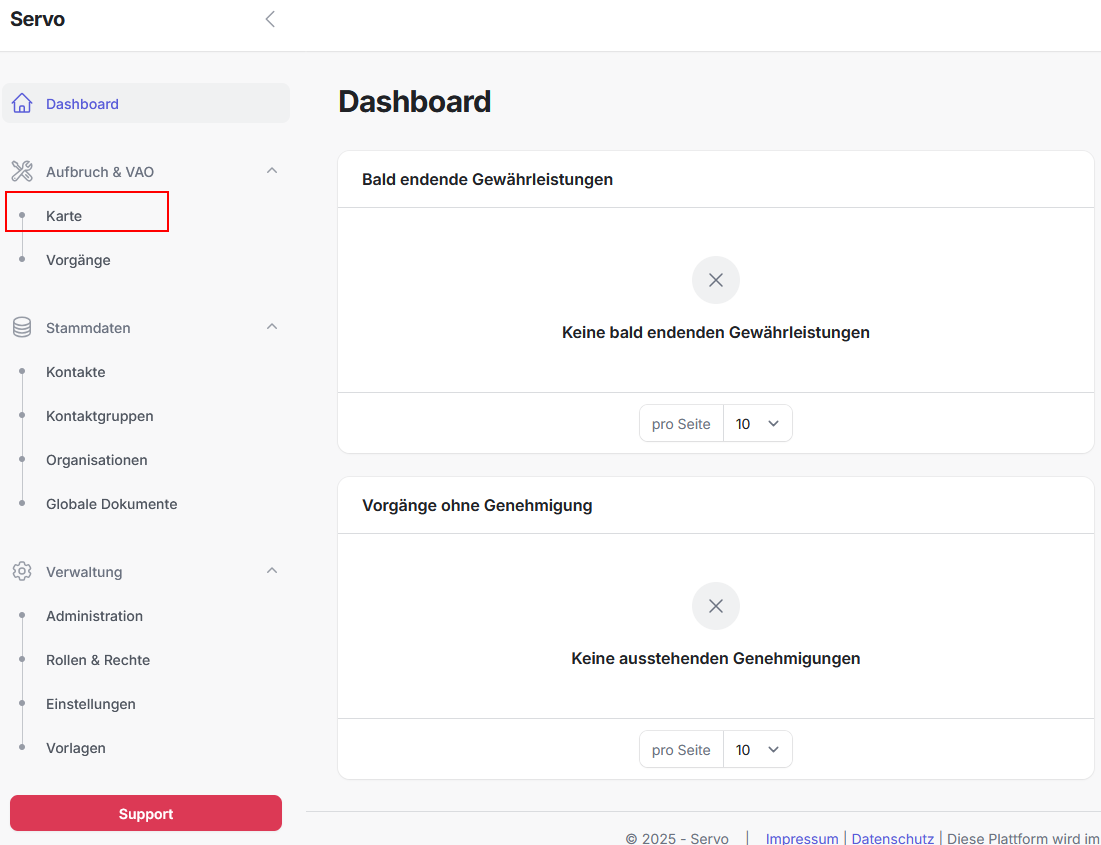Click the home icon beside Dashboard
Screen dimensions: 1101x845
click(21, 102)
